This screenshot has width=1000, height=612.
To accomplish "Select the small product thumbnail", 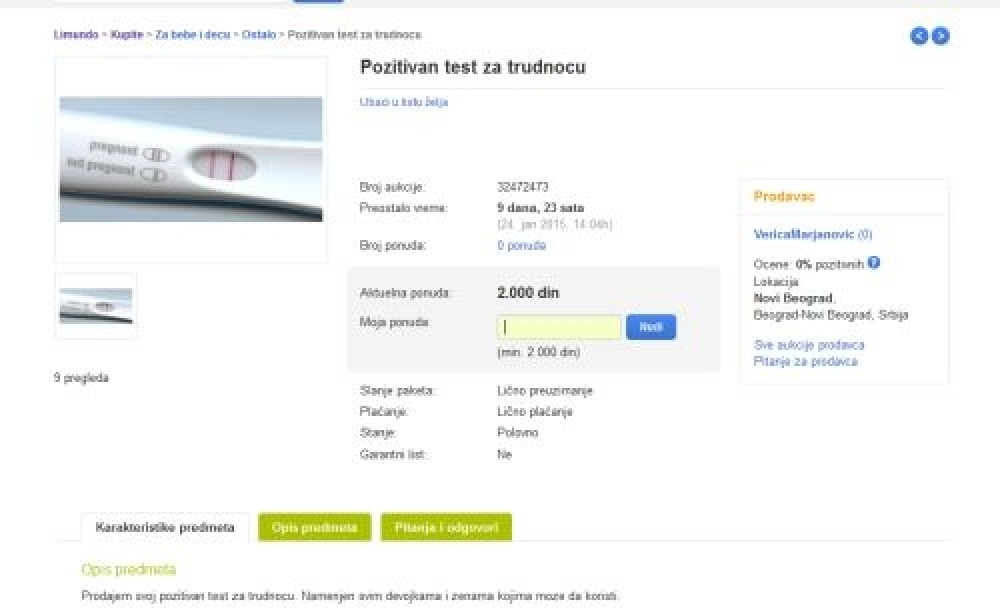I will click(96, 305).
